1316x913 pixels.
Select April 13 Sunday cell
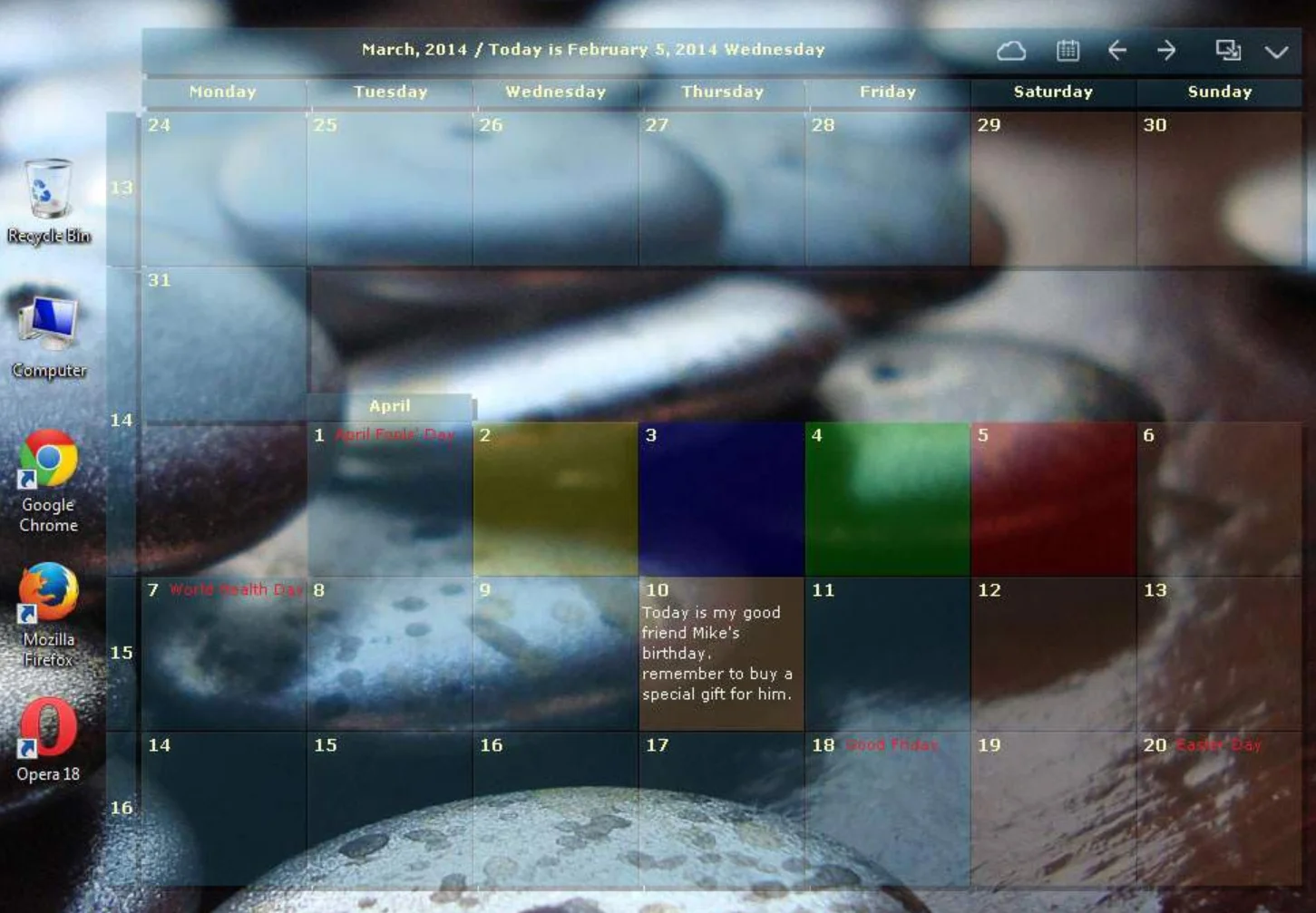[x=1219, y=654]
